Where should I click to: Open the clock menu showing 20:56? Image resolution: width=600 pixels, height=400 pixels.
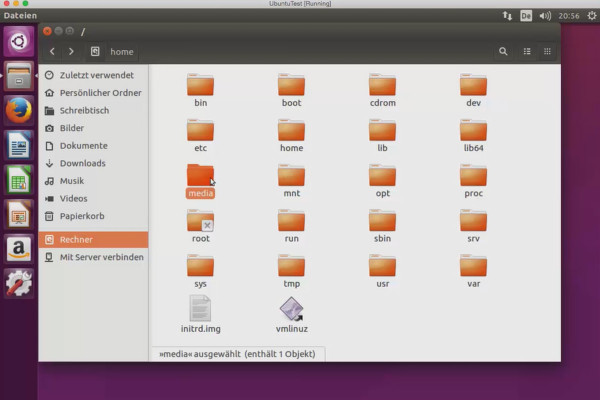point(569,16)
